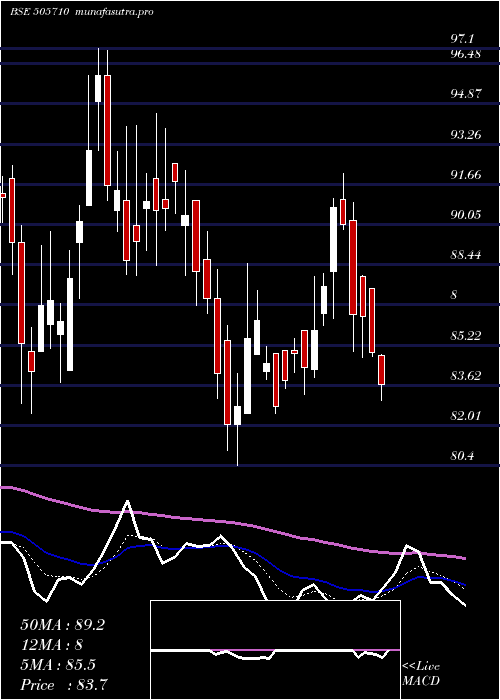Click the 88.44 price level label
500x700 pixels.
[466, 254]
